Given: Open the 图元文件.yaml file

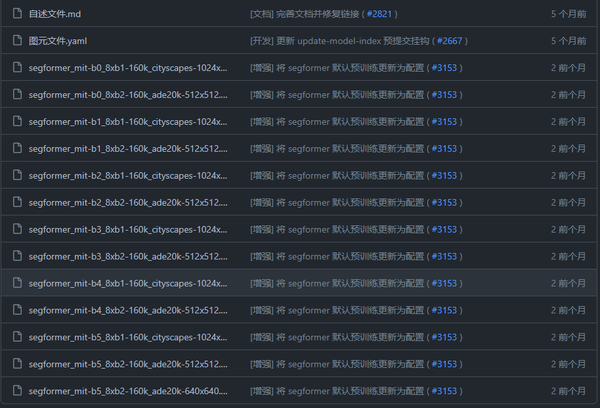Looking at the screenshot, I should click(x=59, y=41).
